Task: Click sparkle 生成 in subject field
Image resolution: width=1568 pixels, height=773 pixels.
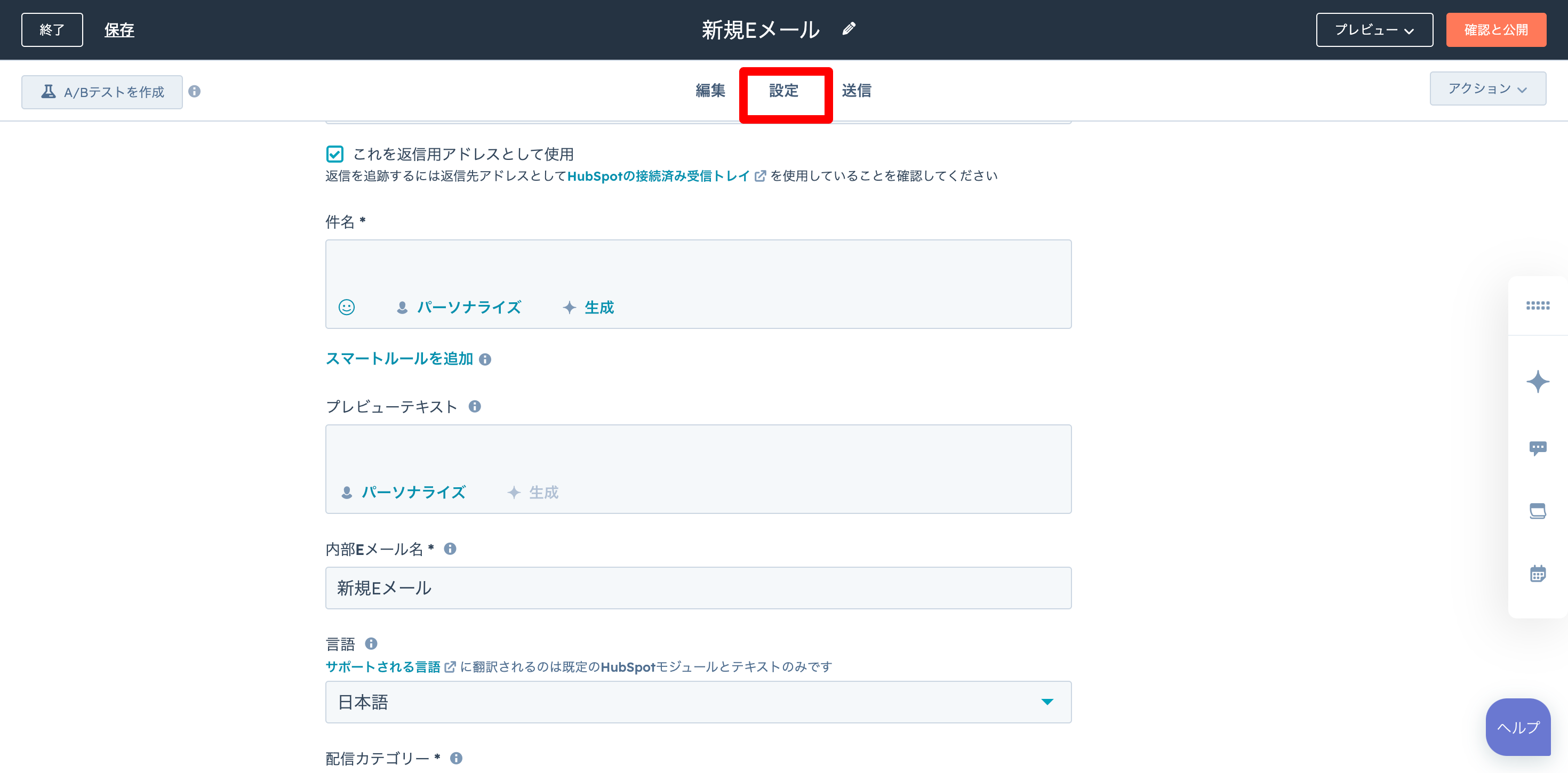Action: pyautogui.click(x=588, y=308)
